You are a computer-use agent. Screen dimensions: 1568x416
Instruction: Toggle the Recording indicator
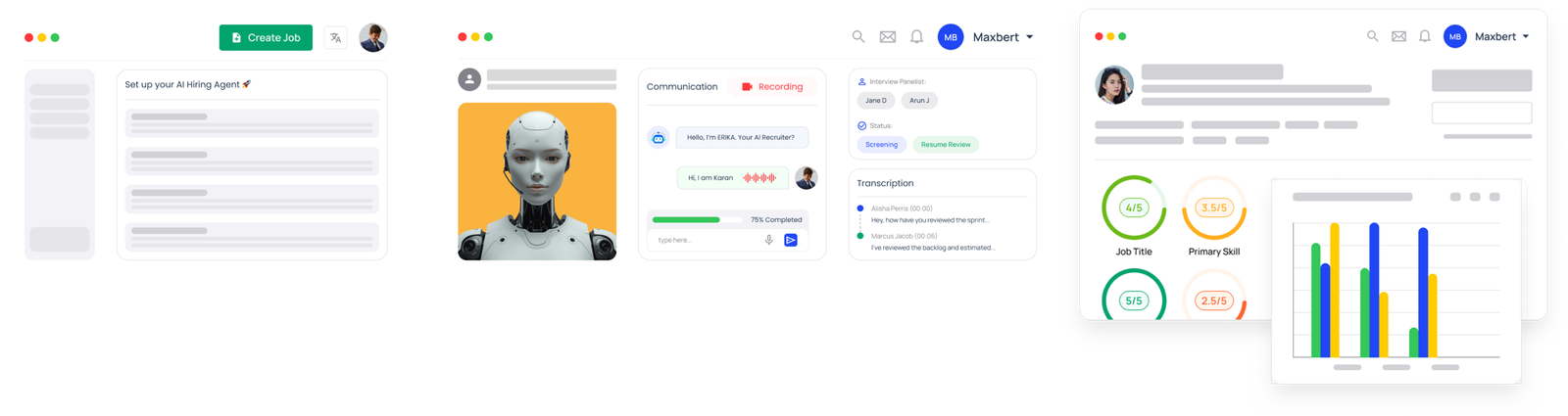tap(772, 87)
